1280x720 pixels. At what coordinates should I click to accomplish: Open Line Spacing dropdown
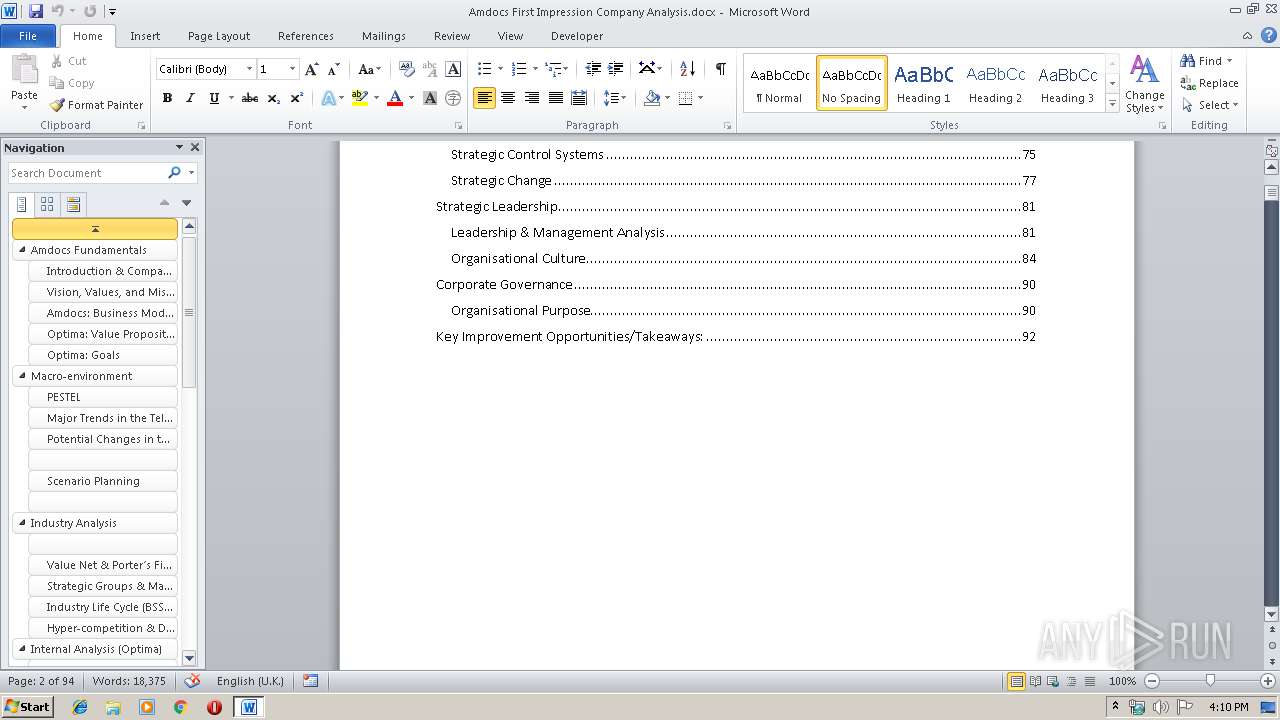(x=615, y=98)
